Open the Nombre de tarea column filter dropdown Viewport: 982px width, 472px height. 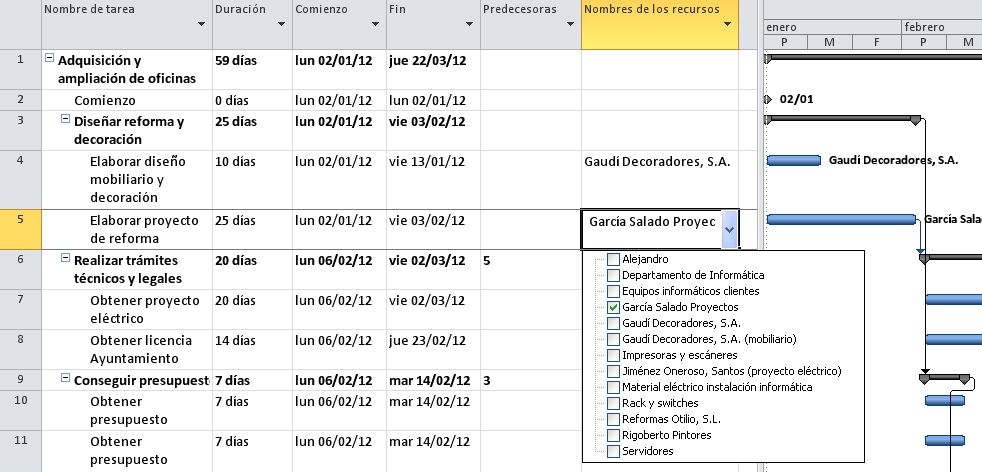[x=201, y=25]
